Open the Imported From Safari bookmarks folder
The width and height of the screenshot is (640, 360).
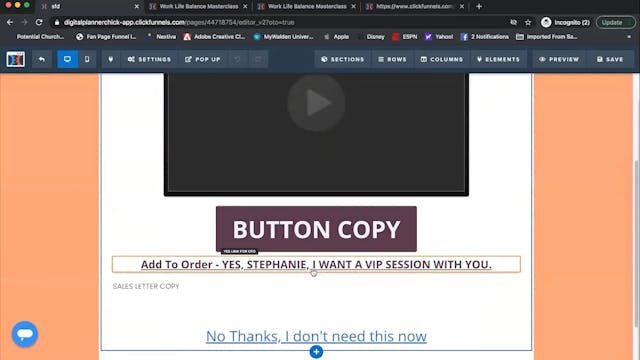click(x=547, y=37)
